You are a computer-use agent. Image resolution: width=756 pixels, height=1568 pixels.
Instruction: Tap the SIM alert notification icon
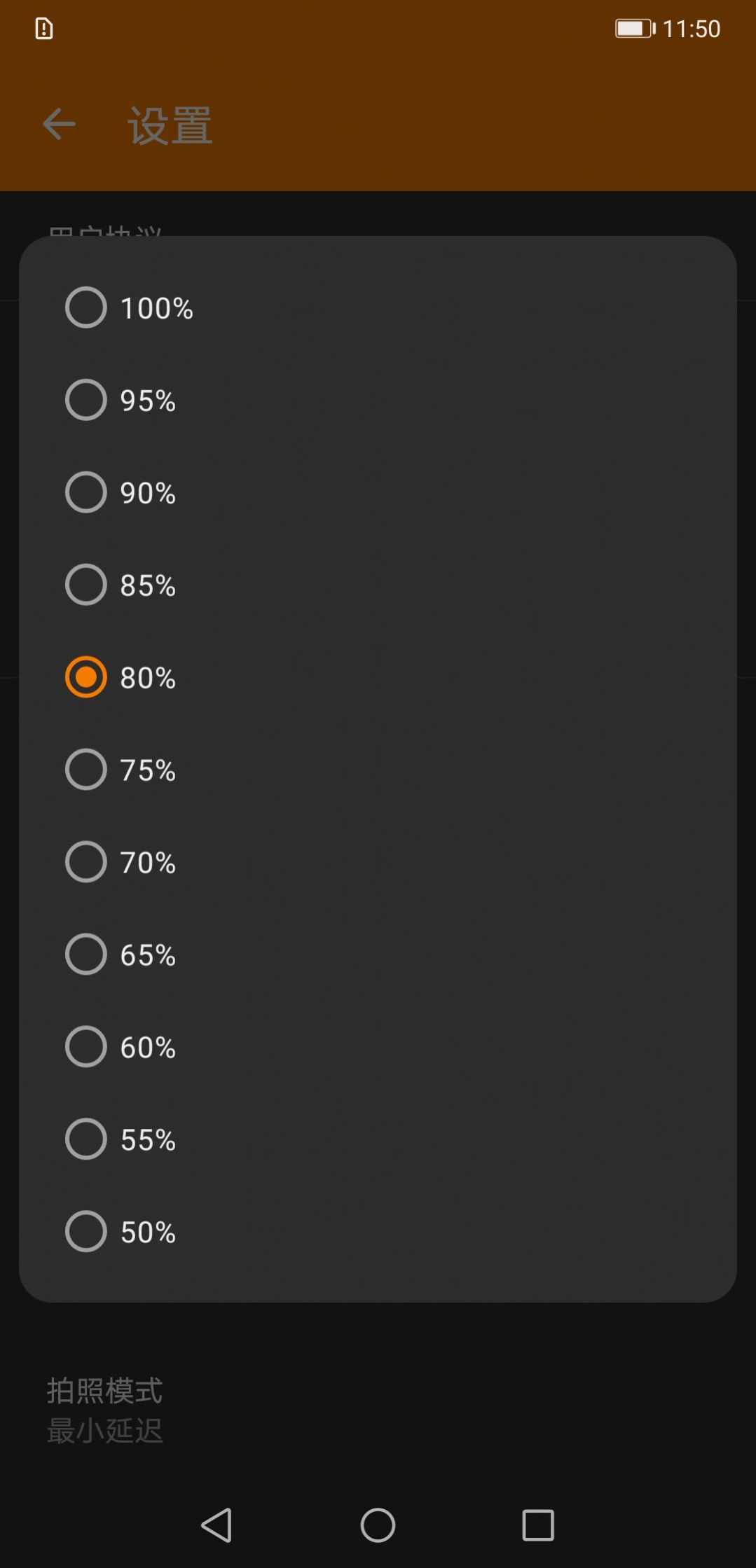pyautogui.click(x=44, y=29)
